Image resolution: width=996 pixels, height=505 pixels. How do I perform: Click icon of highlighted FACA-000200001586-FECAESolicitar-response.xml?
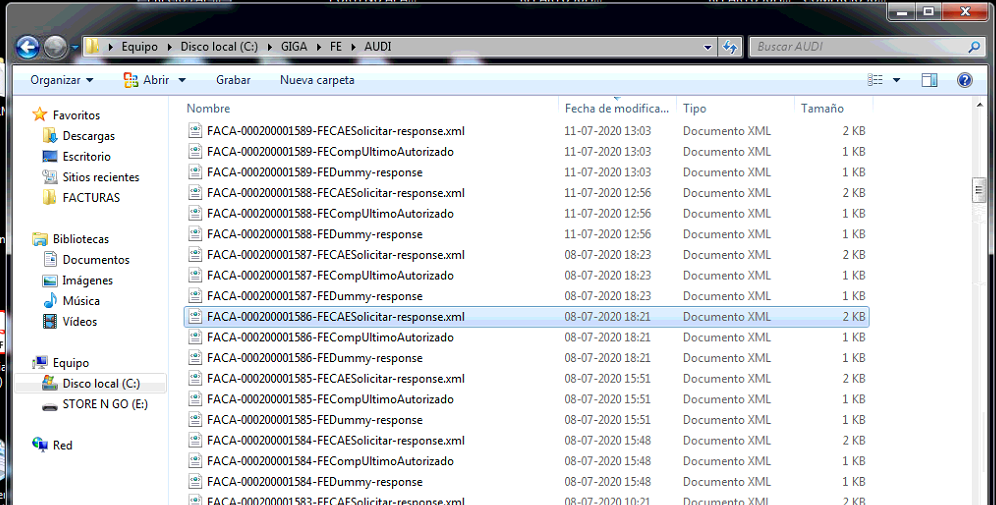[x=195, y=317]
